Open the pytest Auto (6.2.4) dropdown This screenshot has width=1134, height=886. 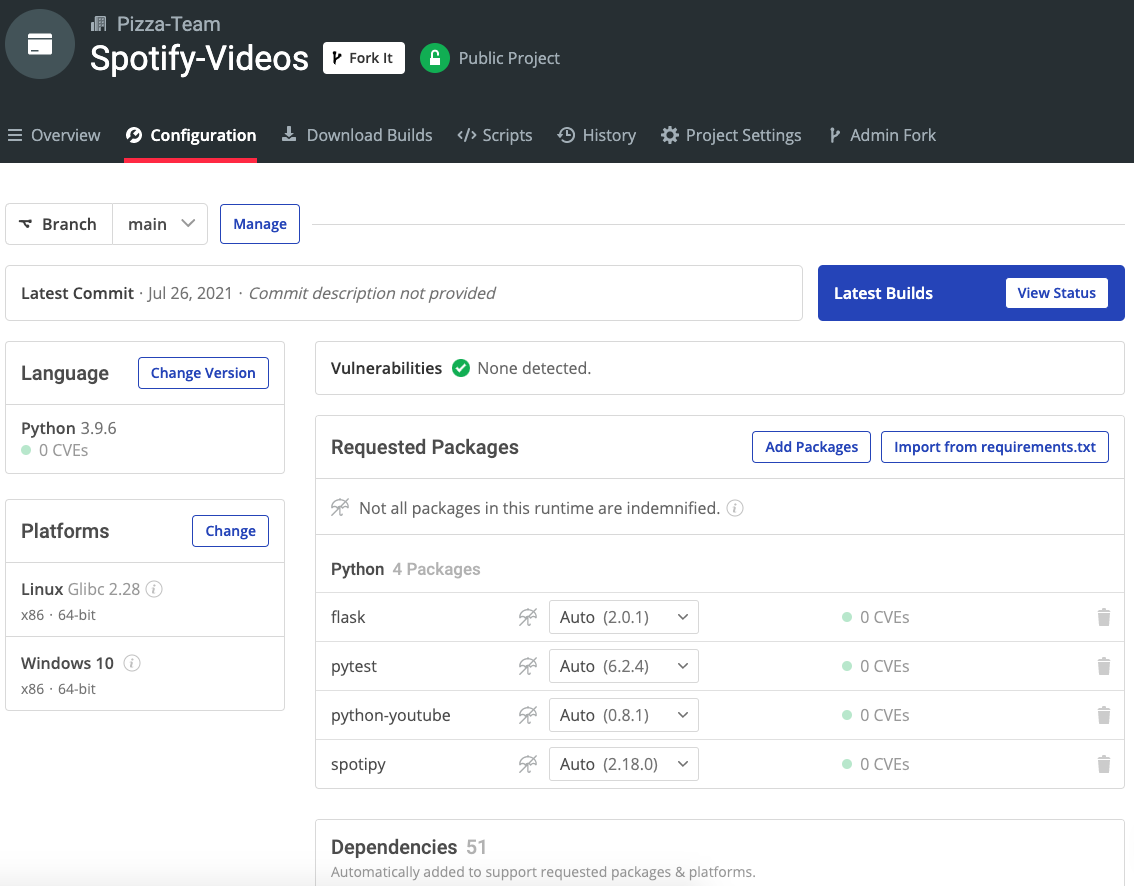(x=623, y=666)
